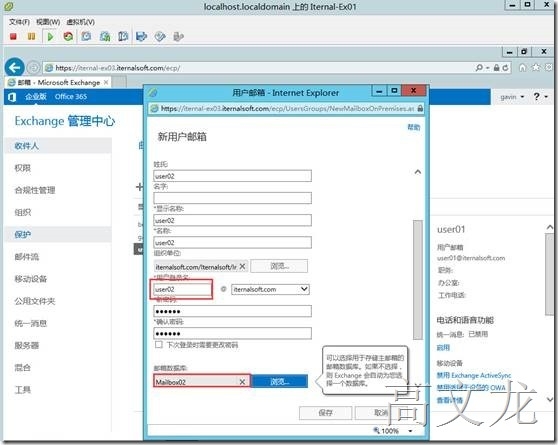This screenshot has width=558, height=445.
Task: Close the Microsoft Exchange browser tab
Action: click(x=106, y=83)
